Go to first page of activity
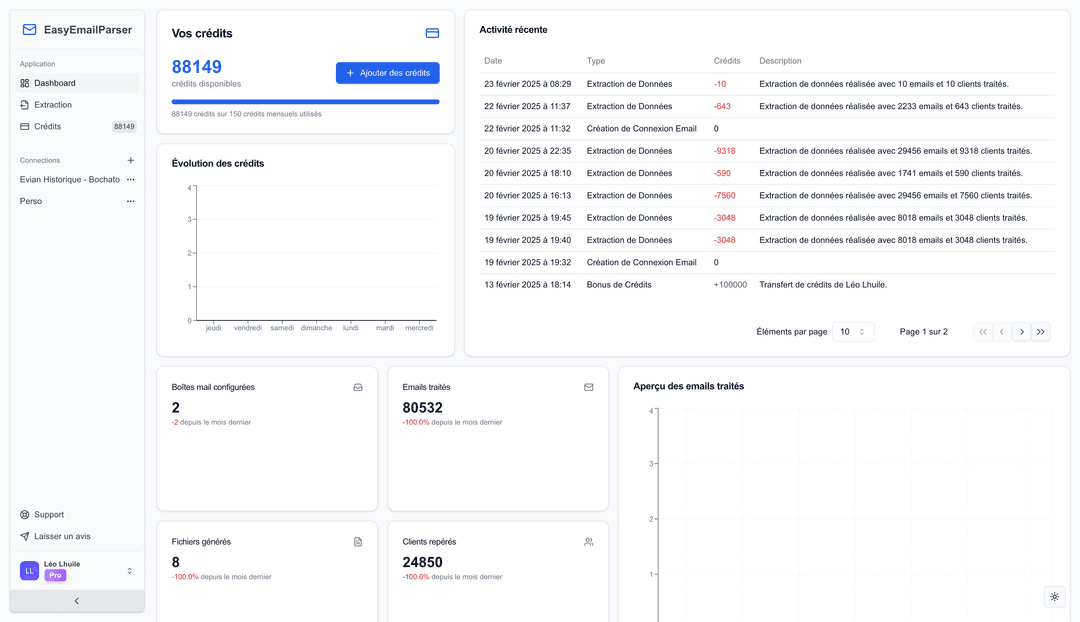Screen dimensions: 1080x622 click(x=983, y=332)
